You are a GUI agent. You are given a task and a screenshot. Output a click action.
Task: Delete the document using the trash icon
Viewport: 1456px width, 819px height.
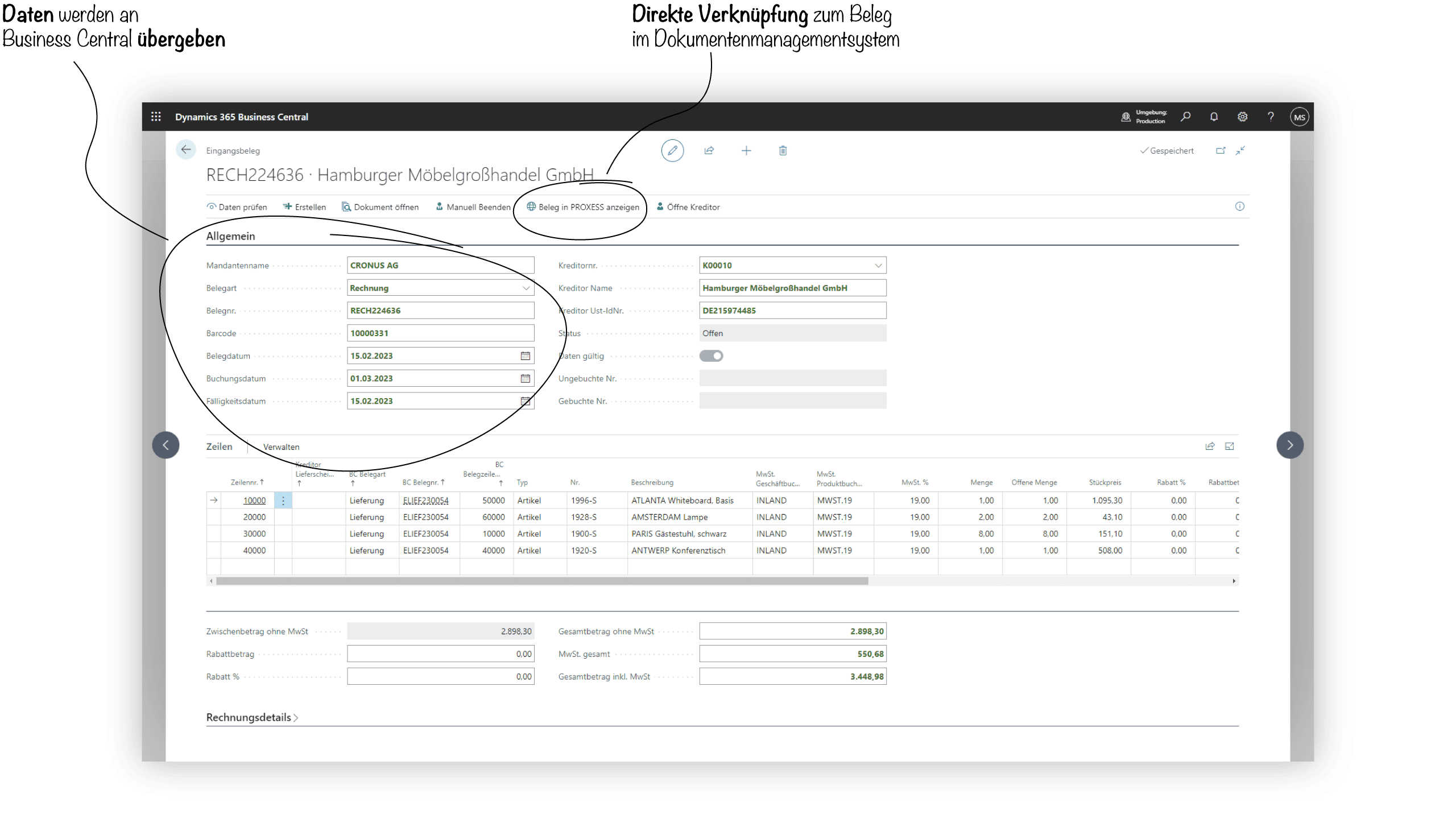[x=783, y=150]
